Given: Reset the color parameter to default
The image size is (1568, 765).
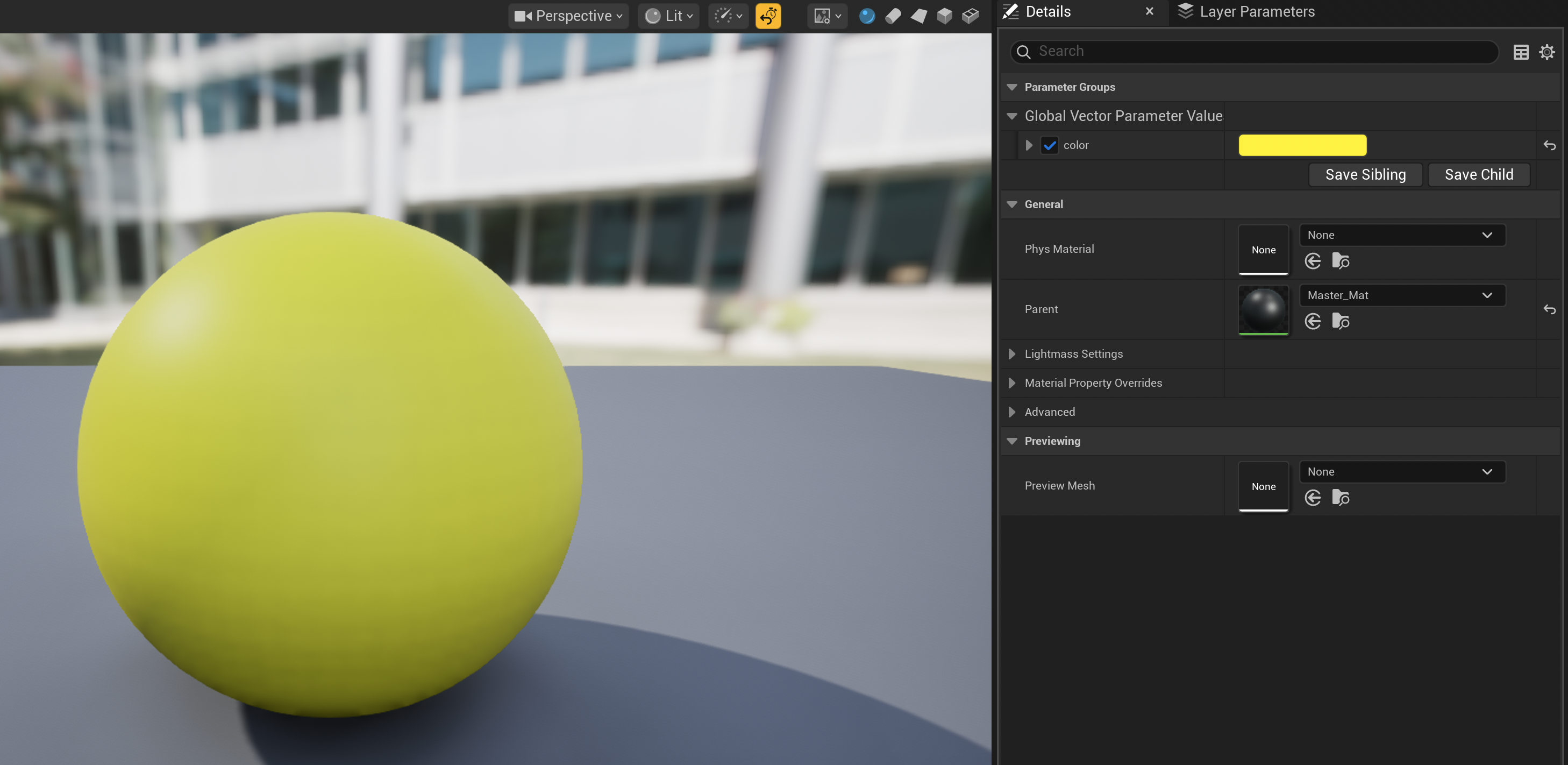Looking at the screenshot, I should point(1549,146).
